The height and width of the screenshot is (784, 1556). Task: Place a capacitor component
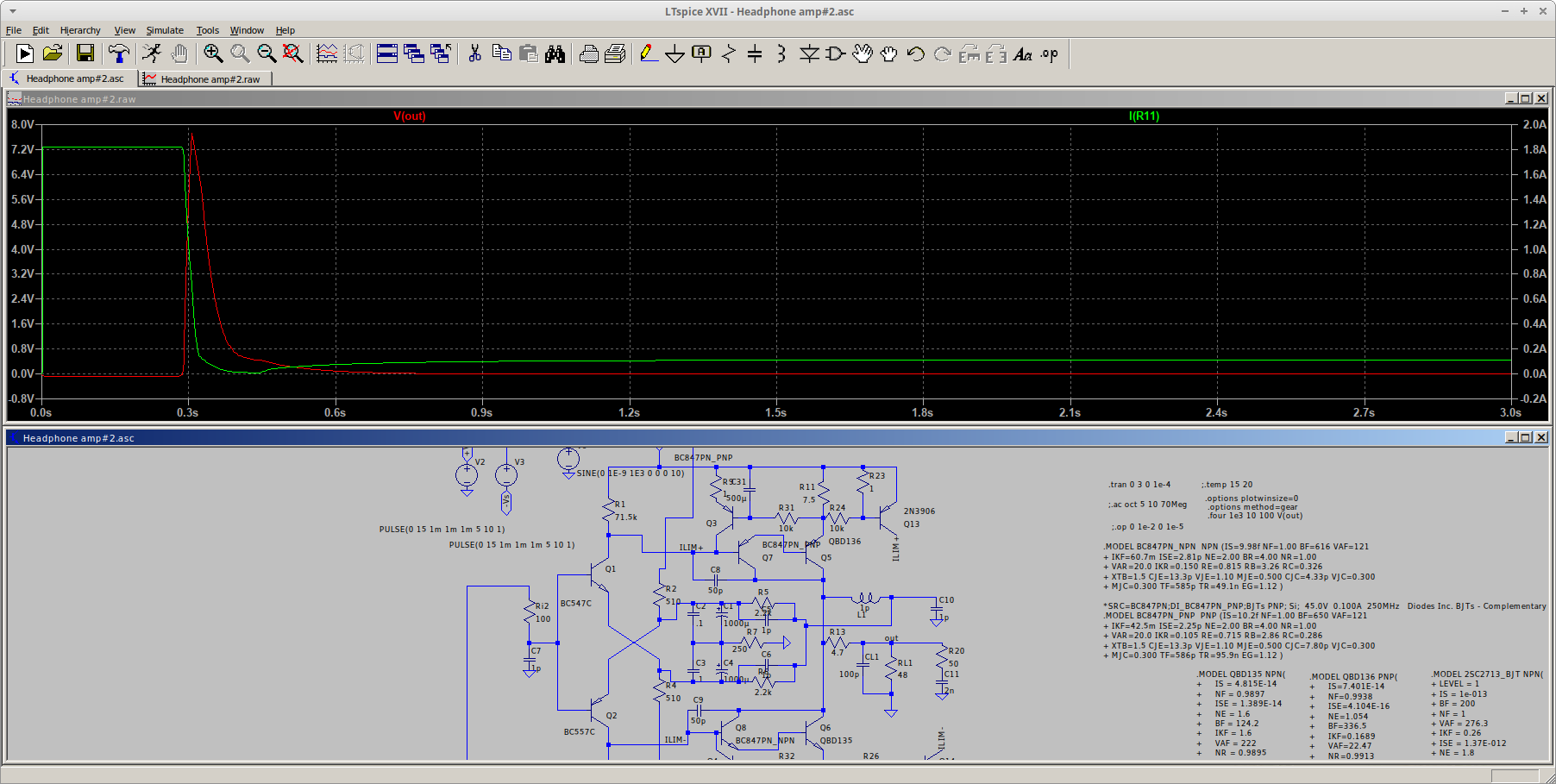click(755, 53)
